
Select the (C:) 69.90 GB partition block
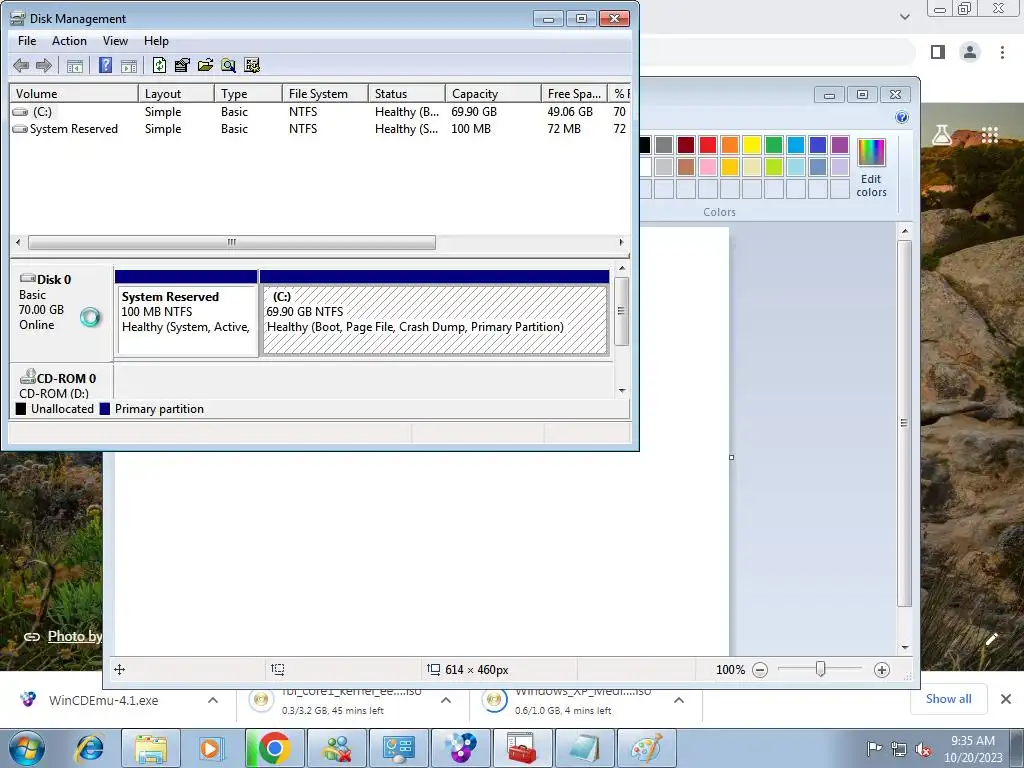[435, 313]
